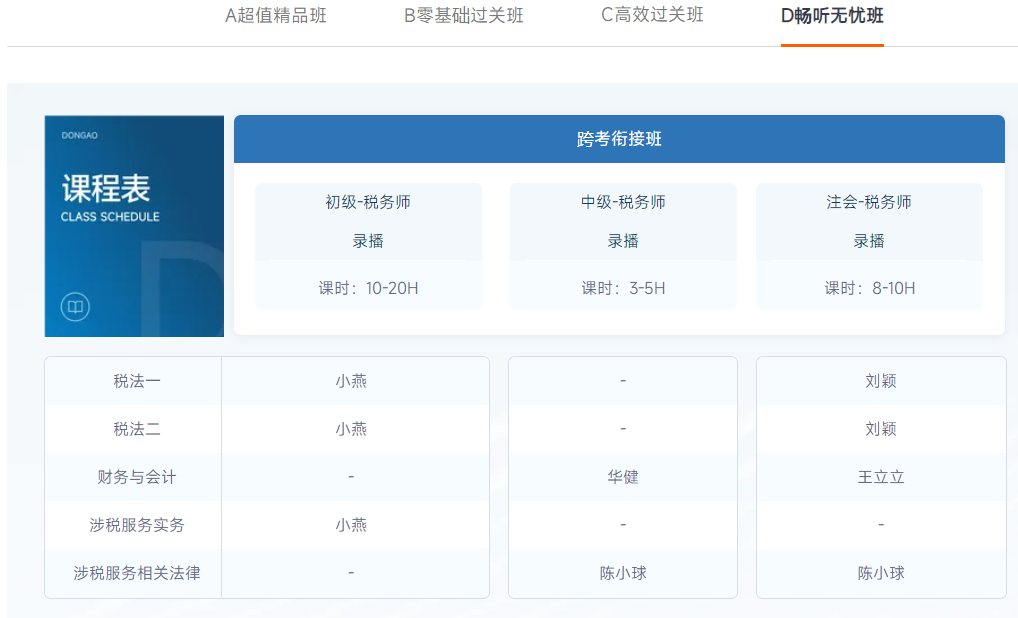The height and width of the screenshot is (618, 1018).
Task: Click the 涉税服务相关法律 subject label
Action: point(137,573)
